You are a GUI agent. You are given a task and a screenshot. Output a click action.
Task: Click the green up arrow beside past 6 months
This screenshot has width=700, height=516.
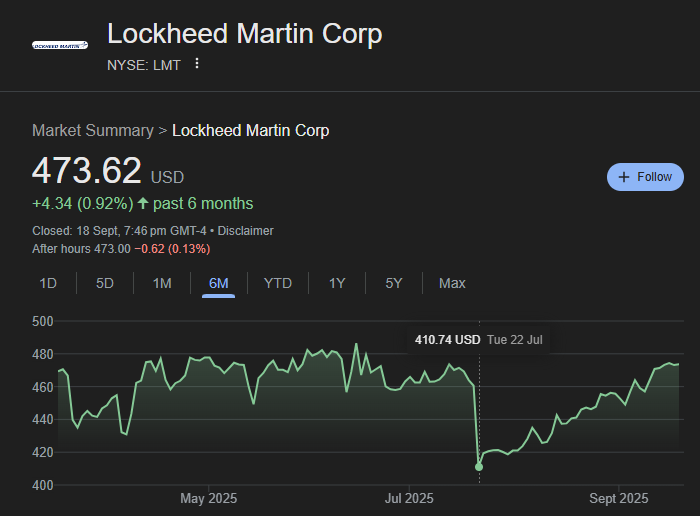(x=143, y=204)
